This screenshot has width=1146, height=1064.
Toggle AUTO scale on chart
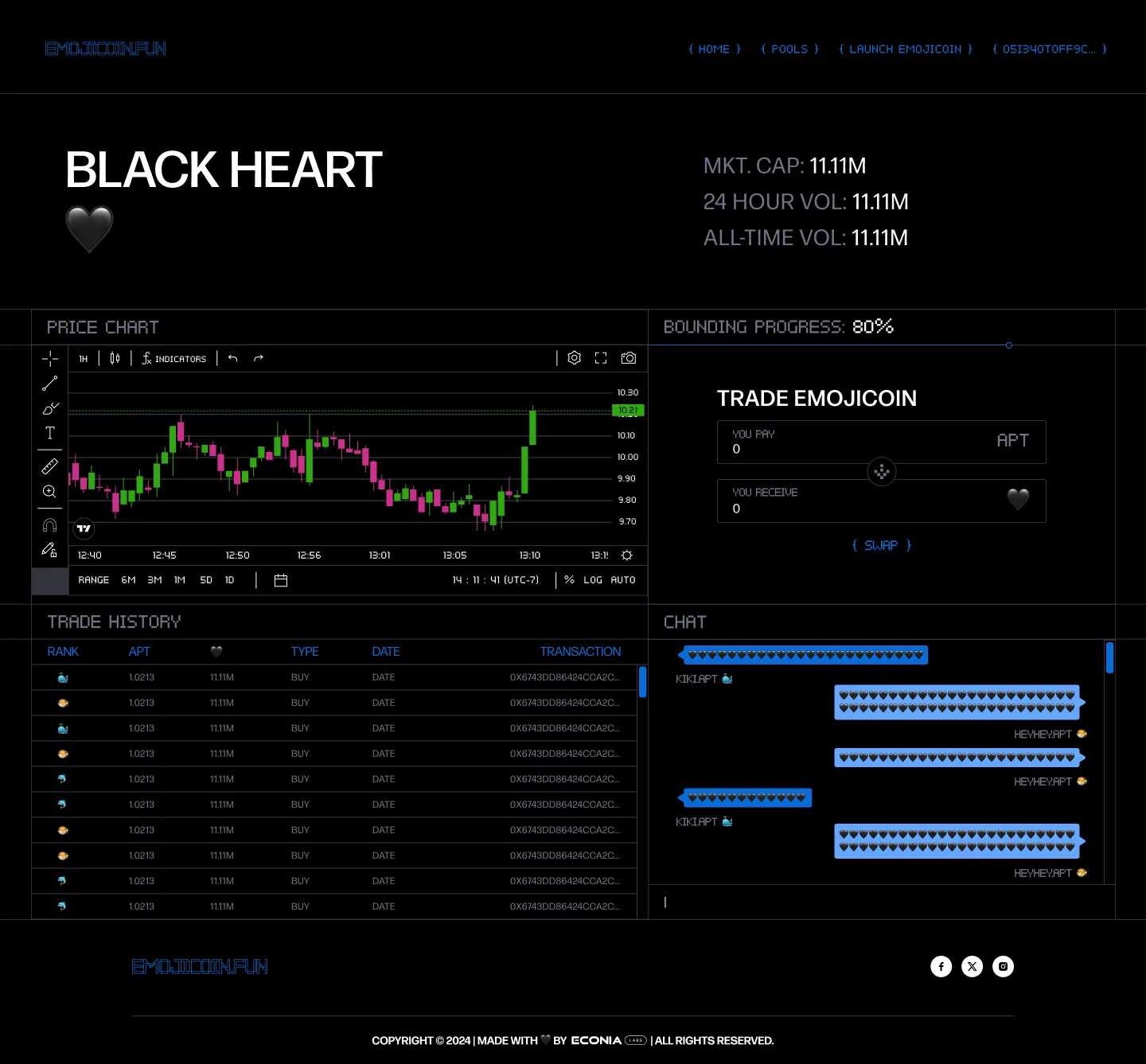pos(623,580)
